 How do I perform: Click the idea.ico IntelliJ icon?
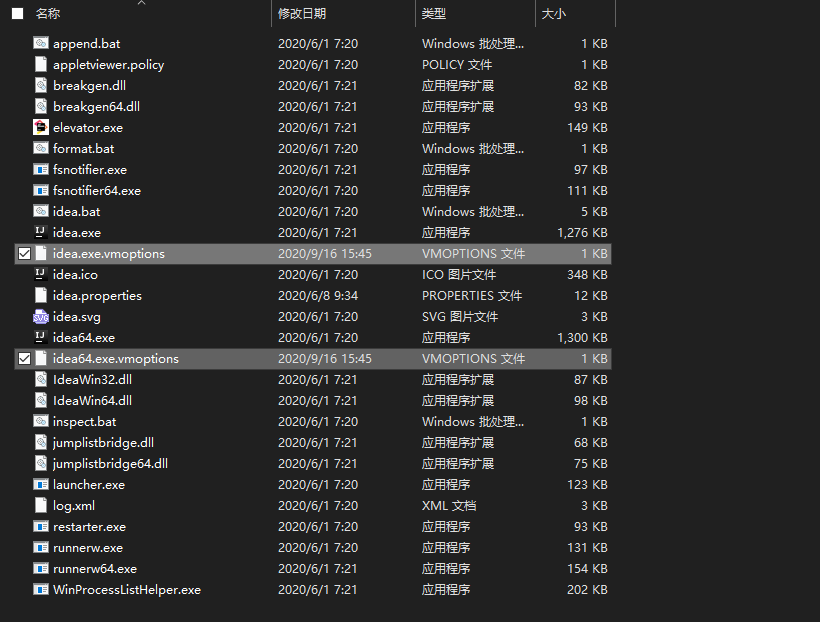pyautogui.click(x=41, y=274)
